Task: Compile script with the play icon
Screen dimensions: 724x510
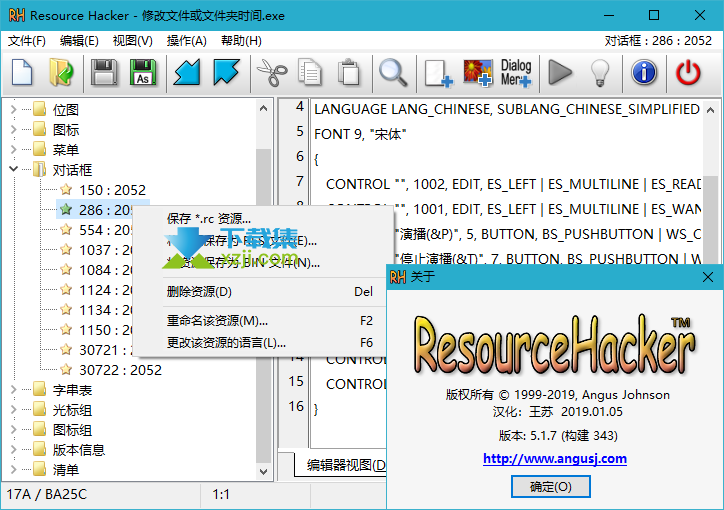Action: (560, 72)
